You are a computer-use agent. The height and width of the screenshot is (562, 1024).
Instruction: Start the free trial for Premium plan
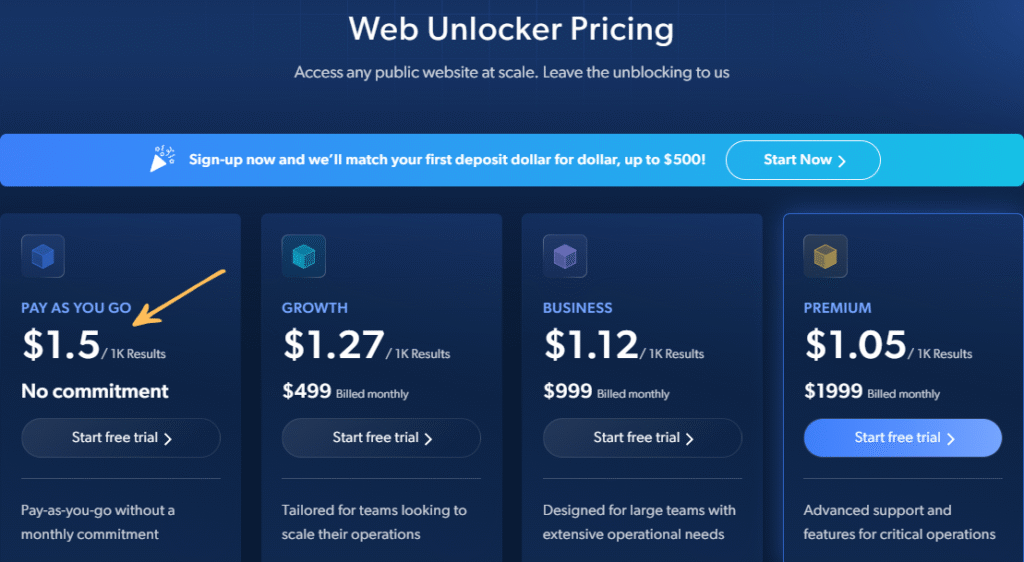(x=903, y=438)
